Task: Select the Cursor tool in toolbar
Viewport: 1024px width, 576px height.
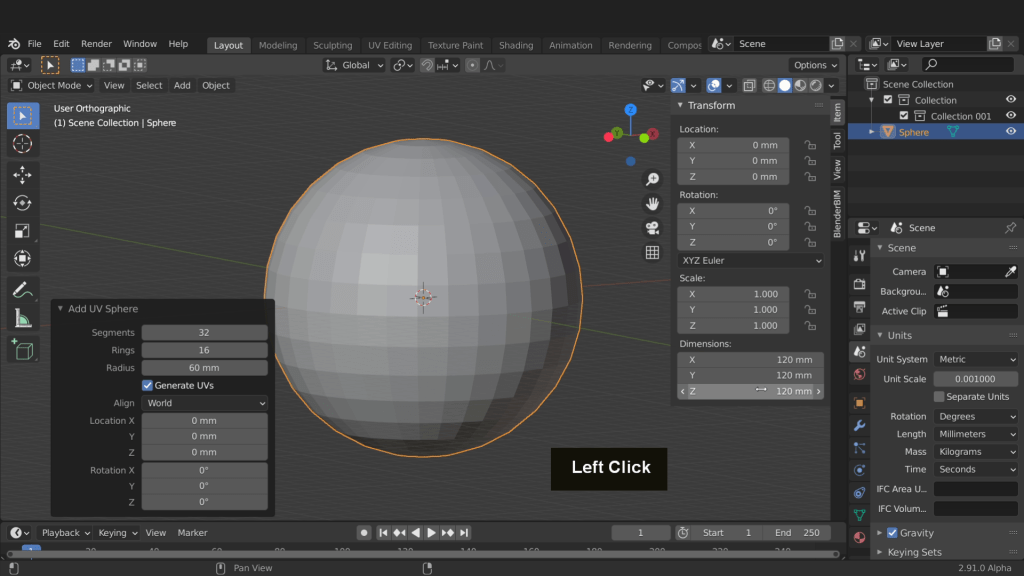Action: (22, 144)
